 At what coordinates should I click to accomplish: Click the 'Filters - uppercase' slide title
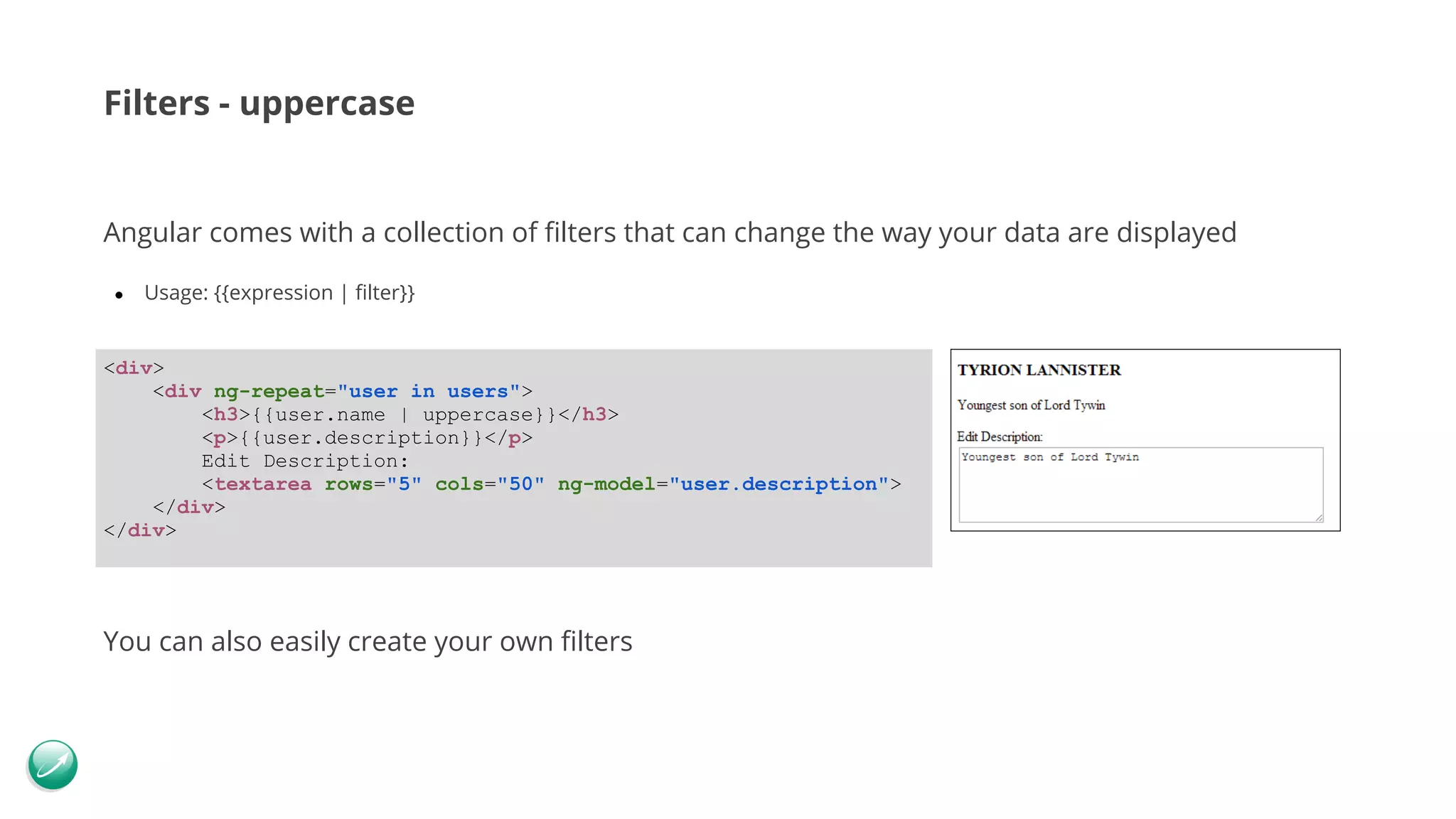(x=259, y=103)
